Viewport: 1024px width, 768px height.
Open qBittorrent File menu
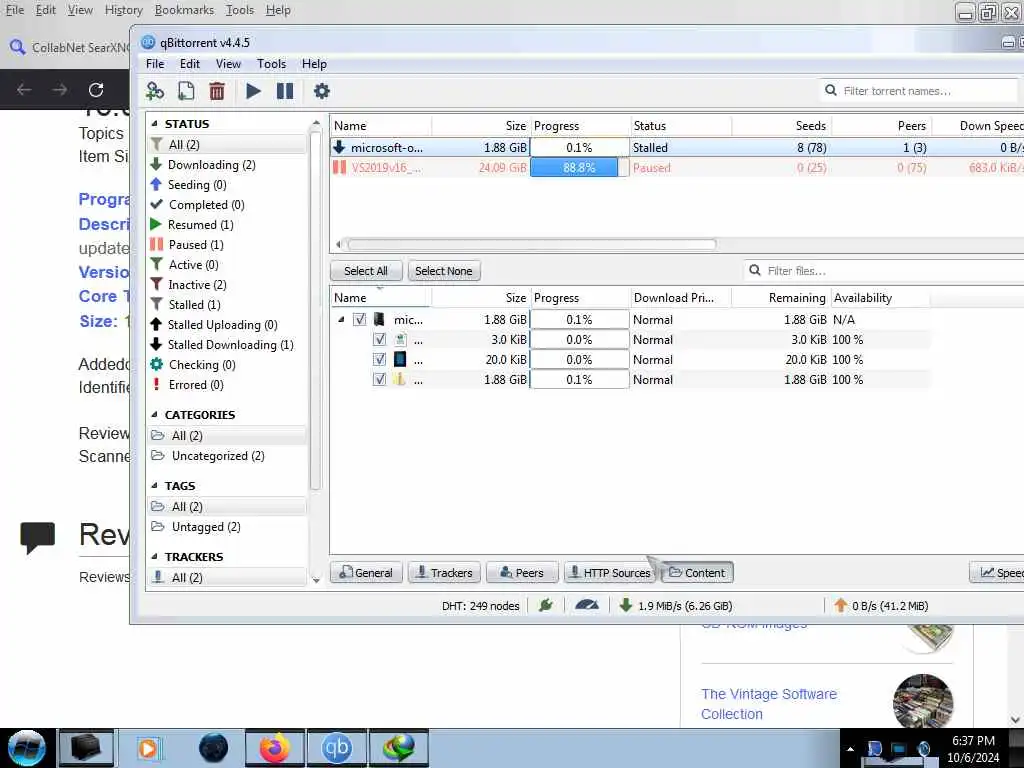tap(155, 64)
